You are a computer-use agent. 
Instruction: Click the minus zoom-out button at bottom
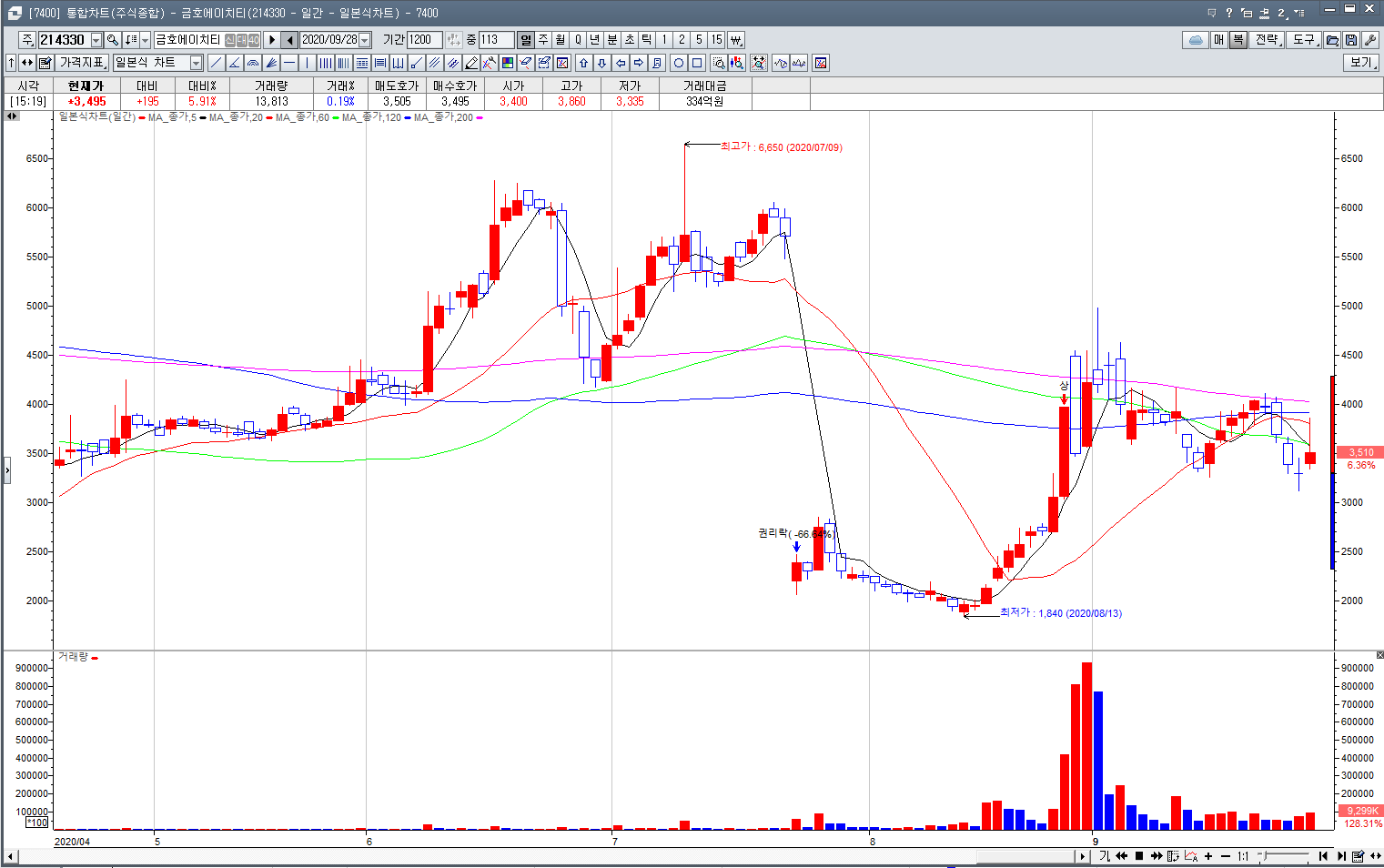[1226, 856]
